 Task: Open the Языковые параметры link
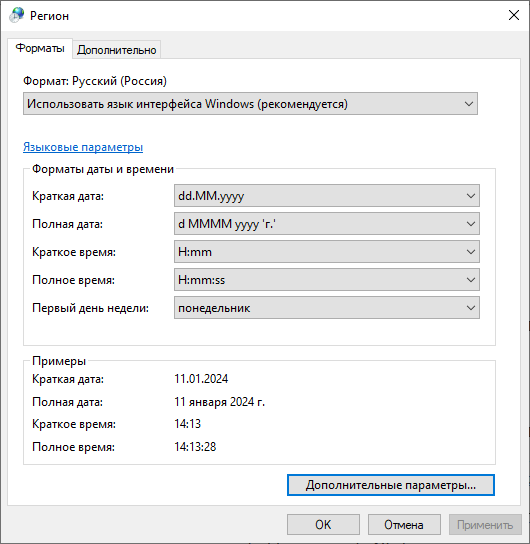pos(83,147)
